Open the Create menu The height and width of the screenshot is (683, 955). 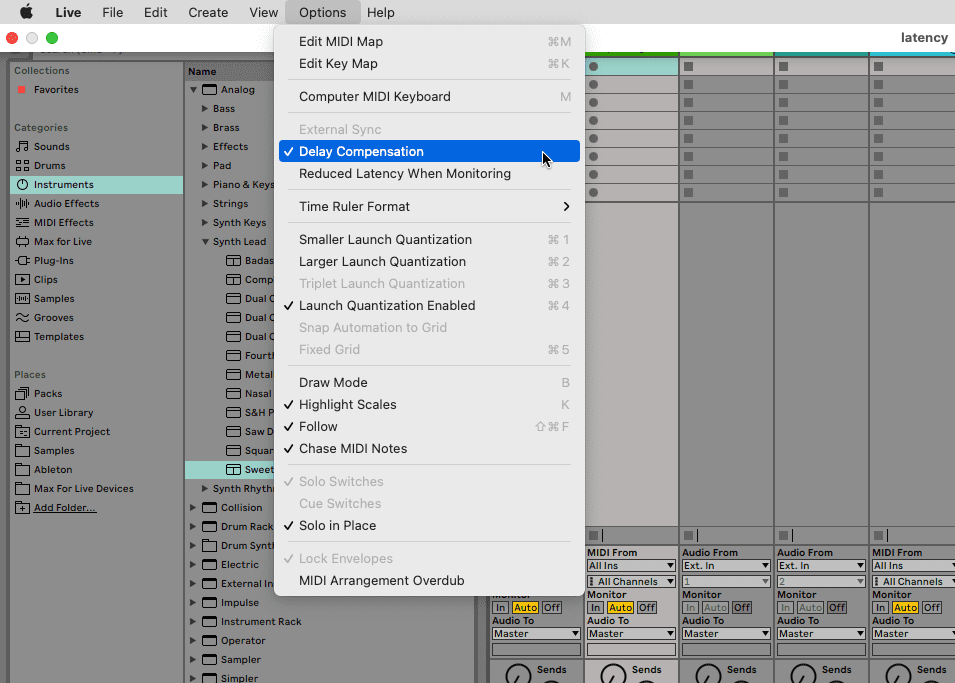click(x=208, y=12)
